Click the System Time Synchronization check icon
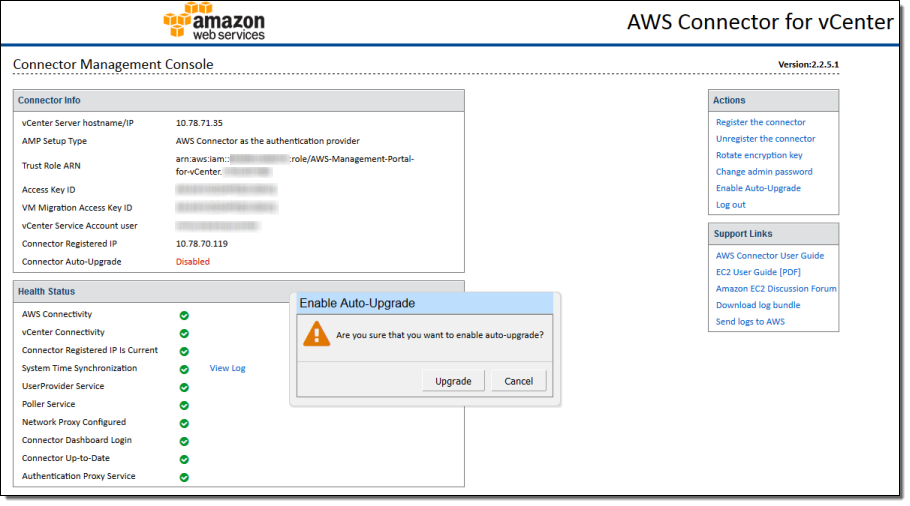Viewport: 910px width, 506px height. [x=184, y=369]
